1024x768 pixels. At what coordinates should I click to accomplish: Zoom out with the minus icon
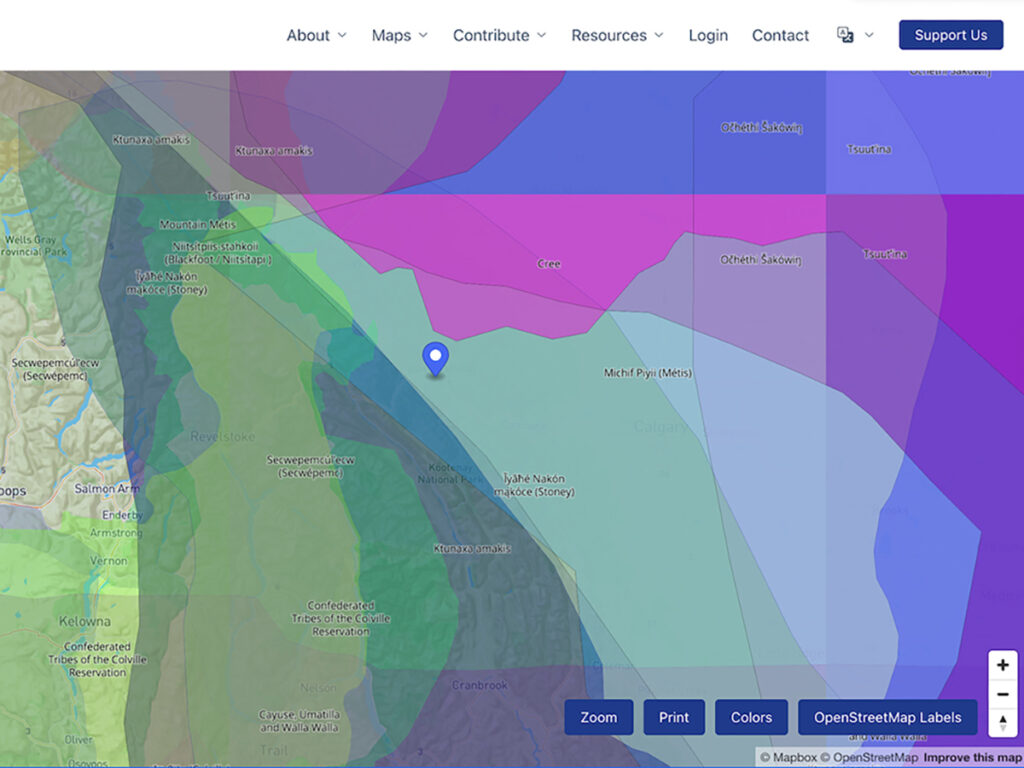pos(1002,695)
